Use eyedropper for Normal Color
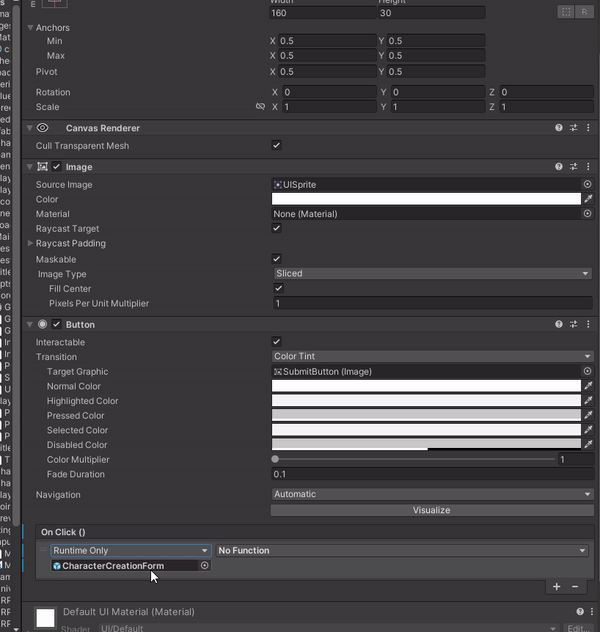The image size is (600, 632). point(588,386)
